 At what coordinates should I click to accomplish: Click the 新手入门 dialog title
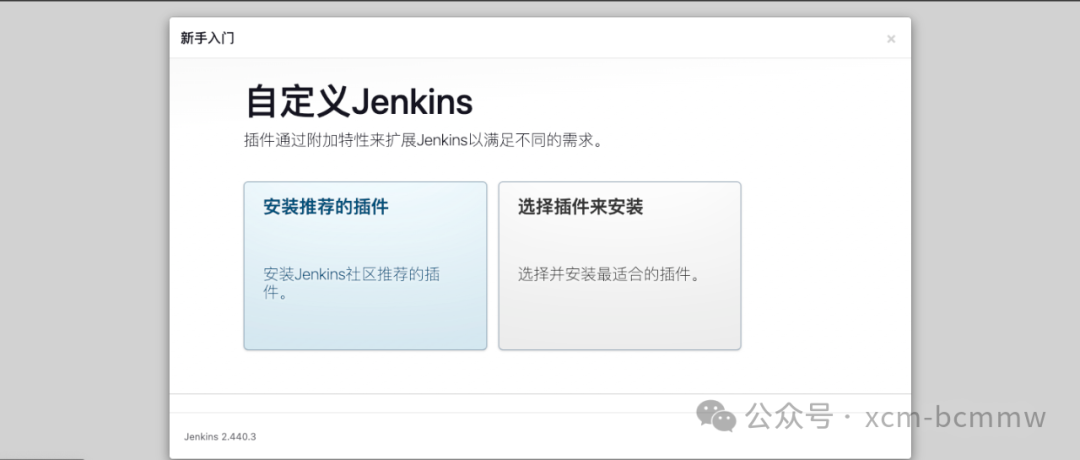click(207, 39)
